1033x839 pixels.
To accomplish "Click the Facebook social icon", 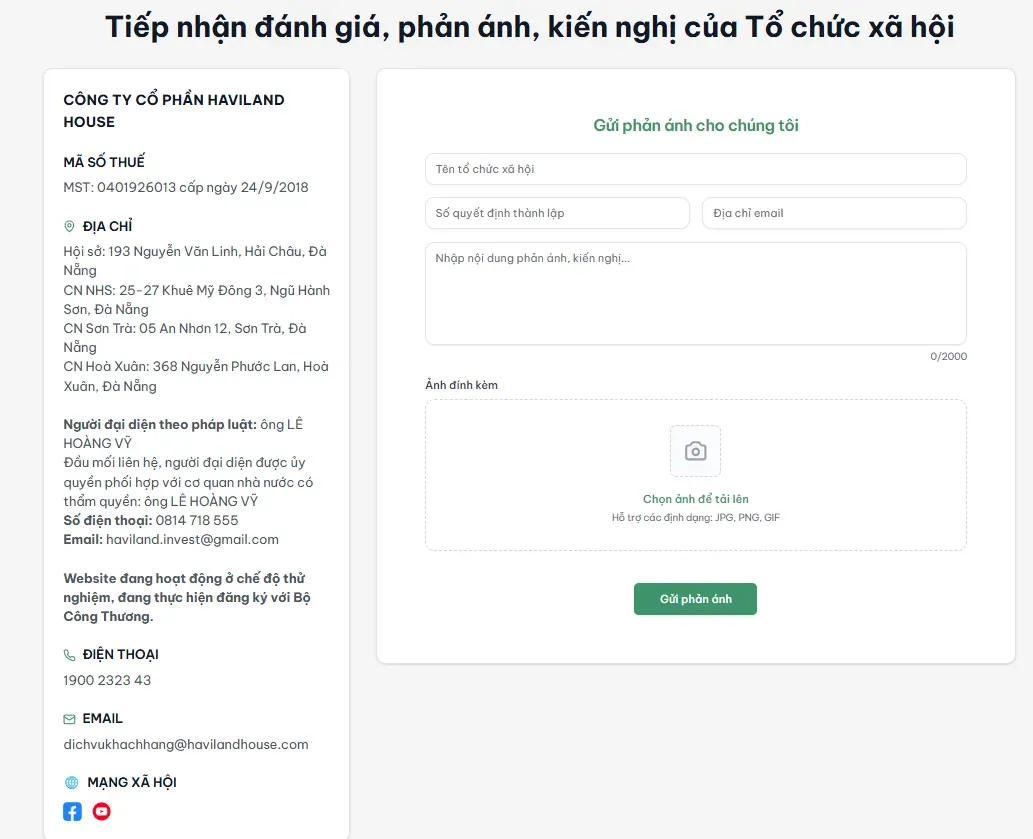I will 73,812.
